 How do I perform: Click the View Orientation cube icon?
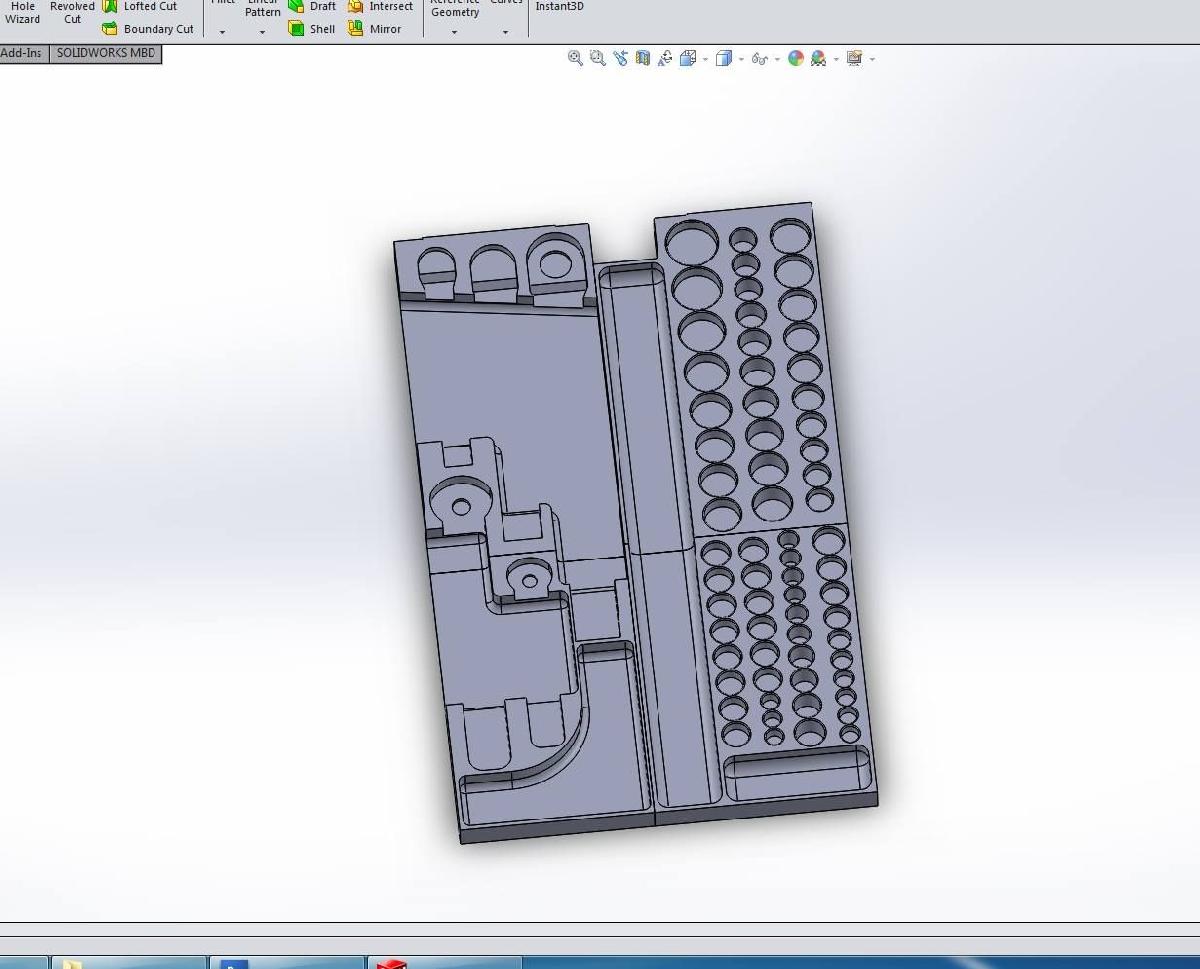tap(687, 58)
